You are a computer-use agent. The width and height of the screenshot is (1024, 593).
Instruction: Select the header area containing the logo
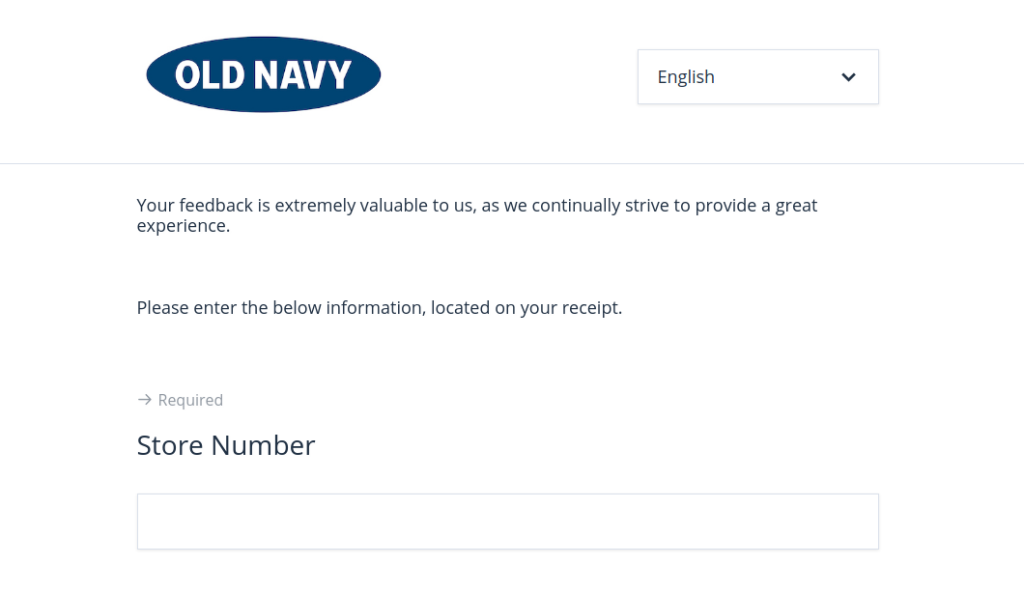point(512,80)
